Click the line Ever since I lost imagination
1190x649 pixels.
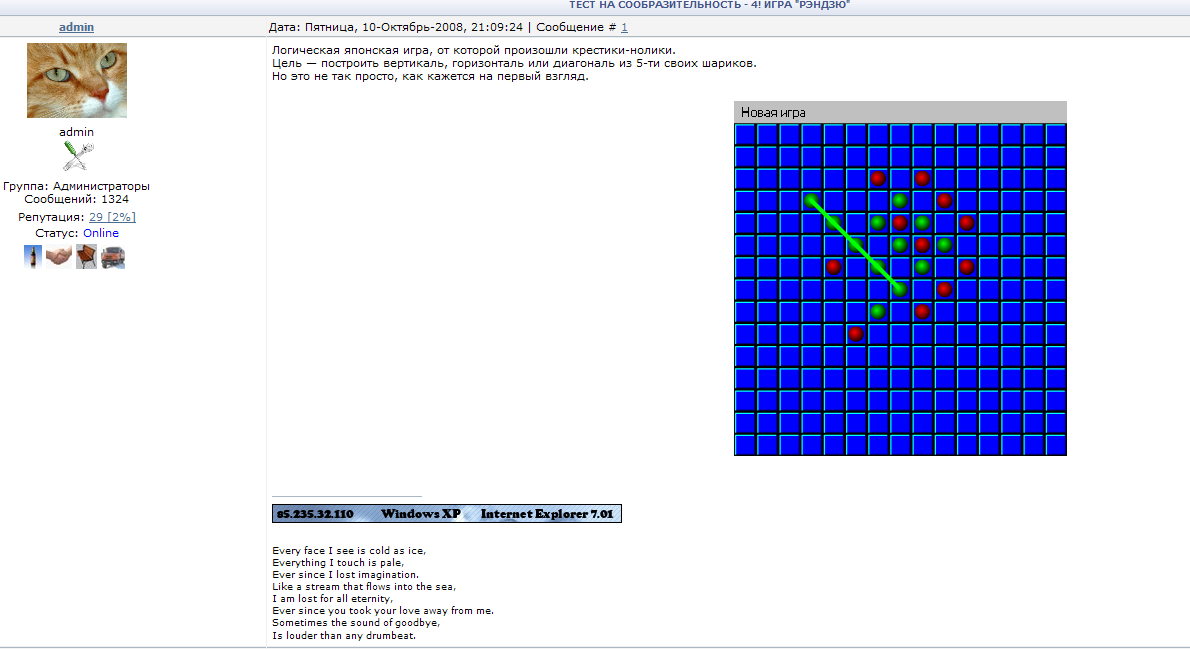click(345, 575)
